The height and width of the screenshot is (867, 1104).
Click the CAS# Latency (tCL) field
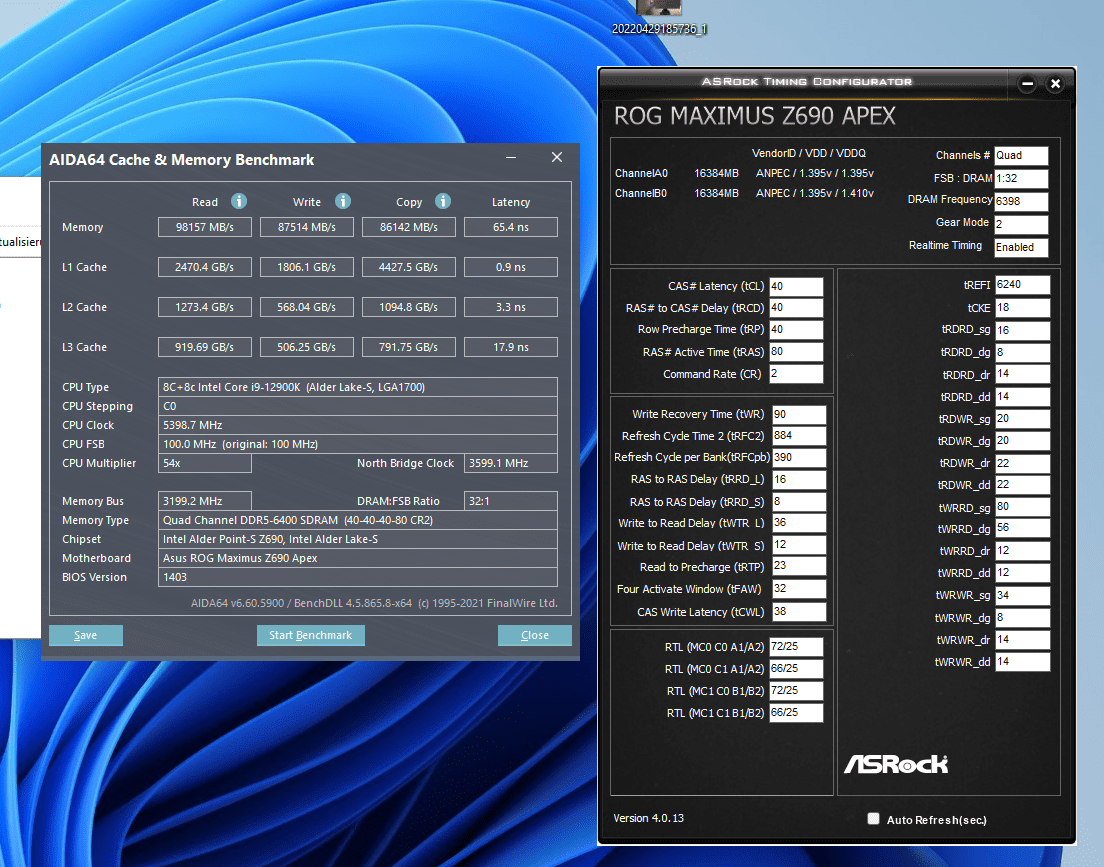tap(796, 287)
